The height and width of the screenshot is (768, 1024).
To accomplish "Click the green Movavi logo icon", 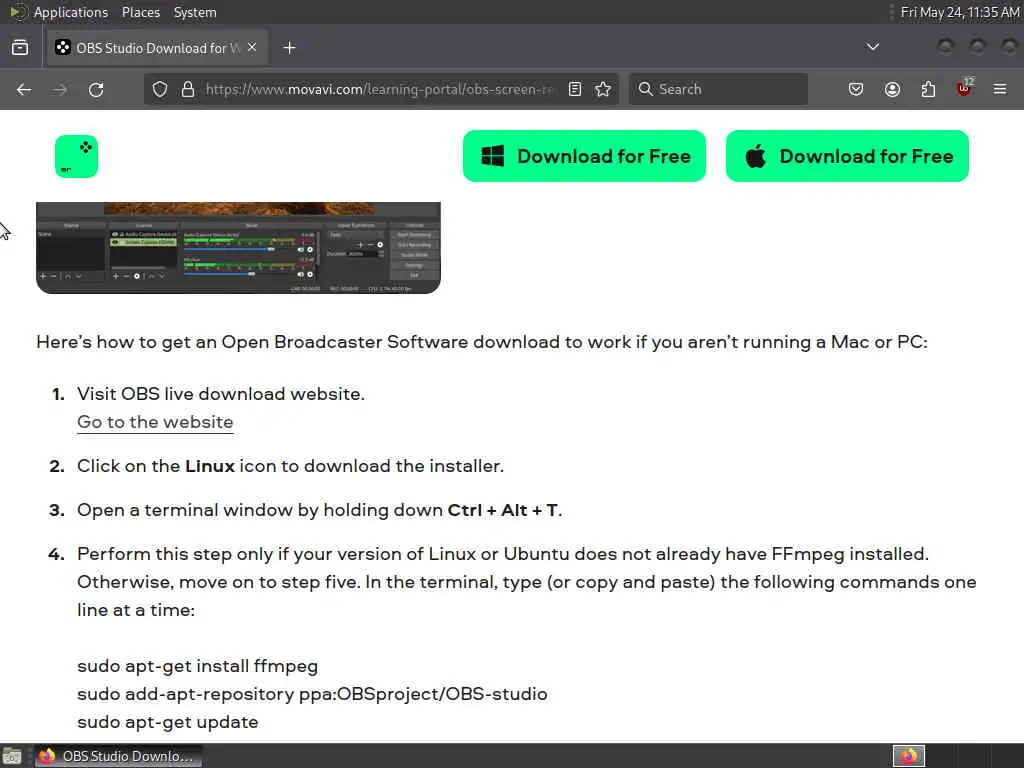I will click(x=76, y=156).
